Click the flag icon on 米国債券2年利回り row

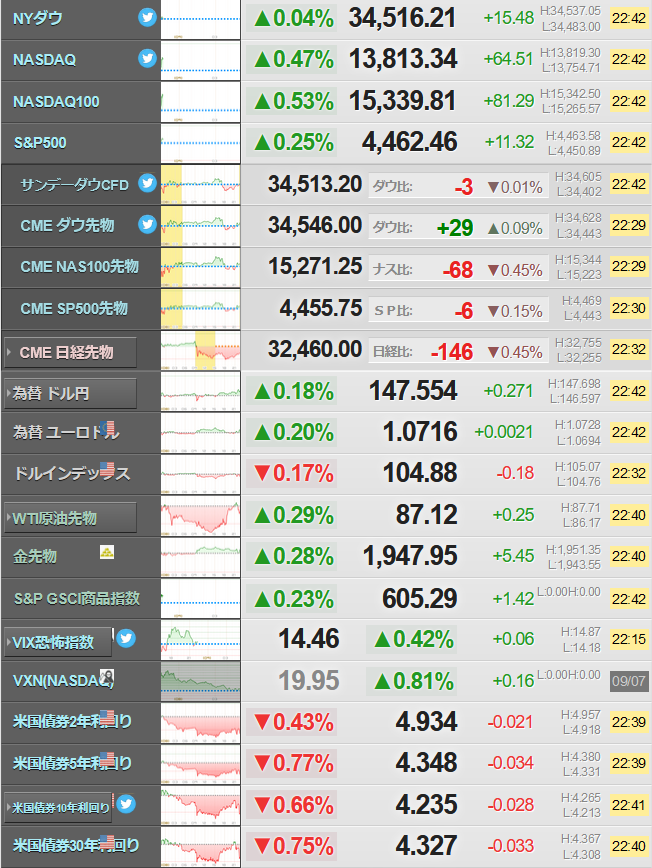(107, 717)
